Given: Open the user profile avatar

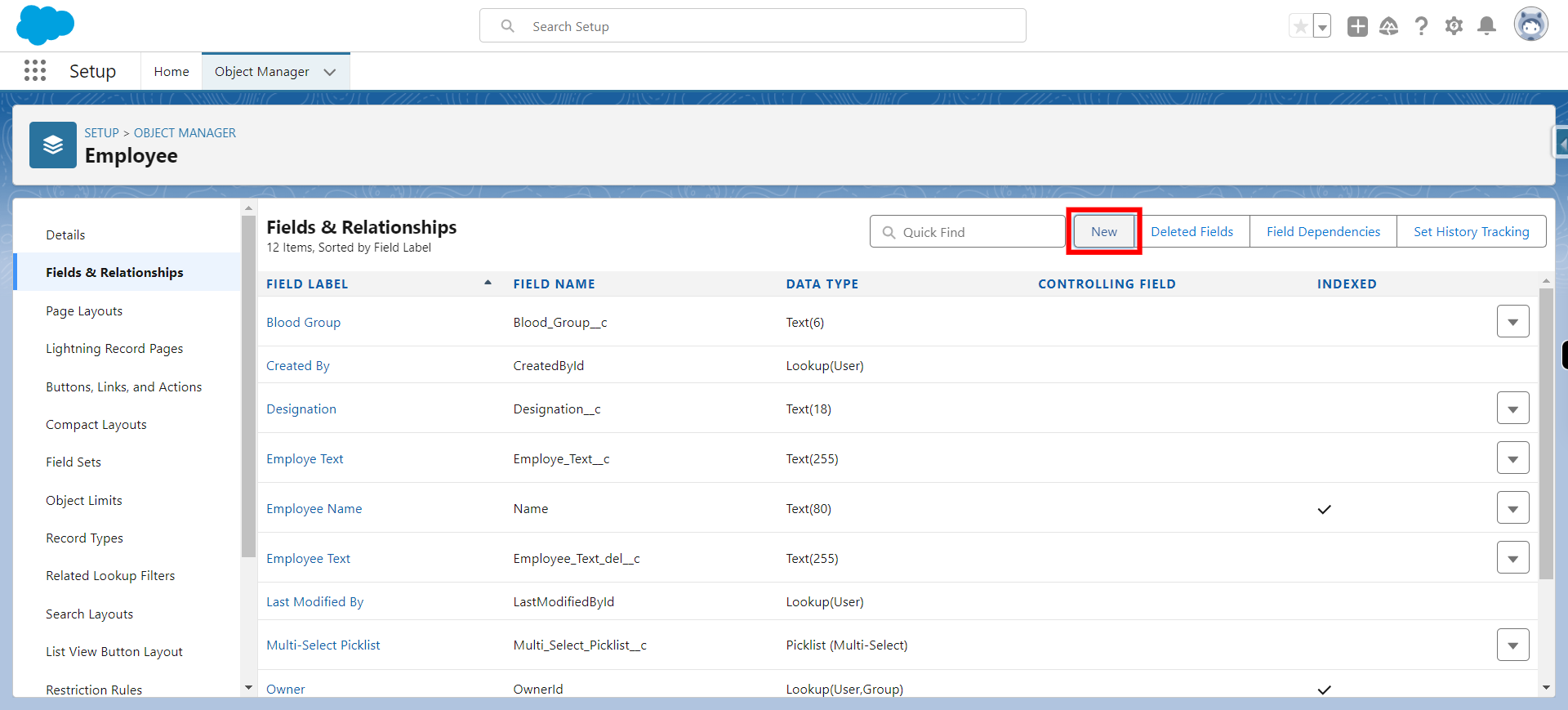Looking at the screenshot, I should tap(1531, 25).
